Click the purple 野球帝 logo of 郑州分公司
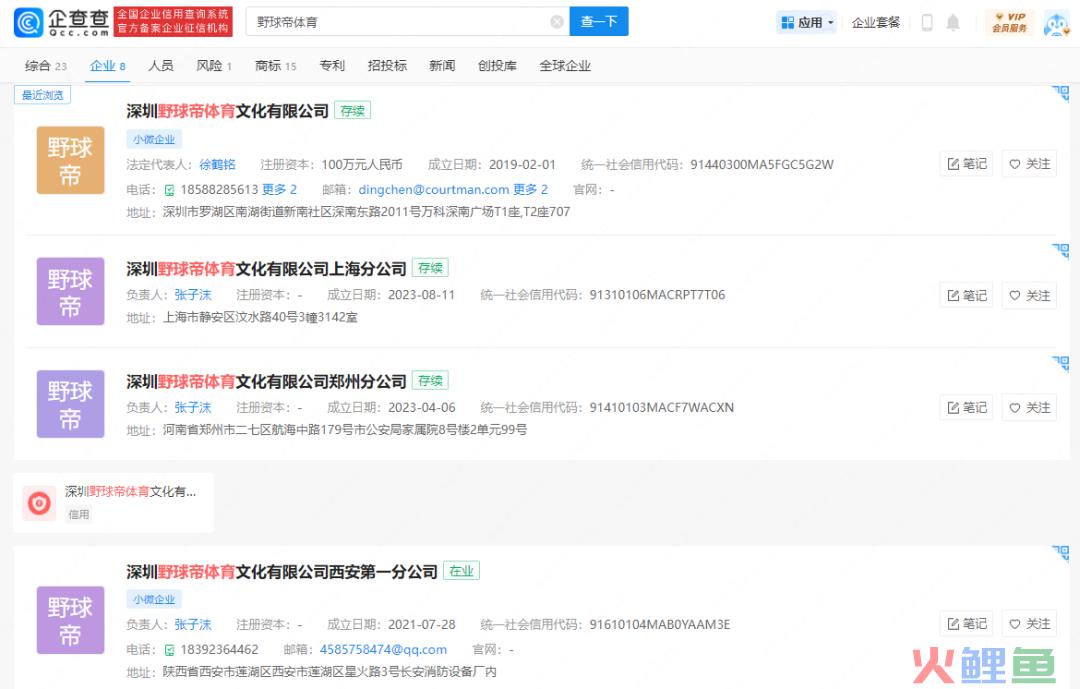Viewport: 1080px width, 689px height. [70, 404]
